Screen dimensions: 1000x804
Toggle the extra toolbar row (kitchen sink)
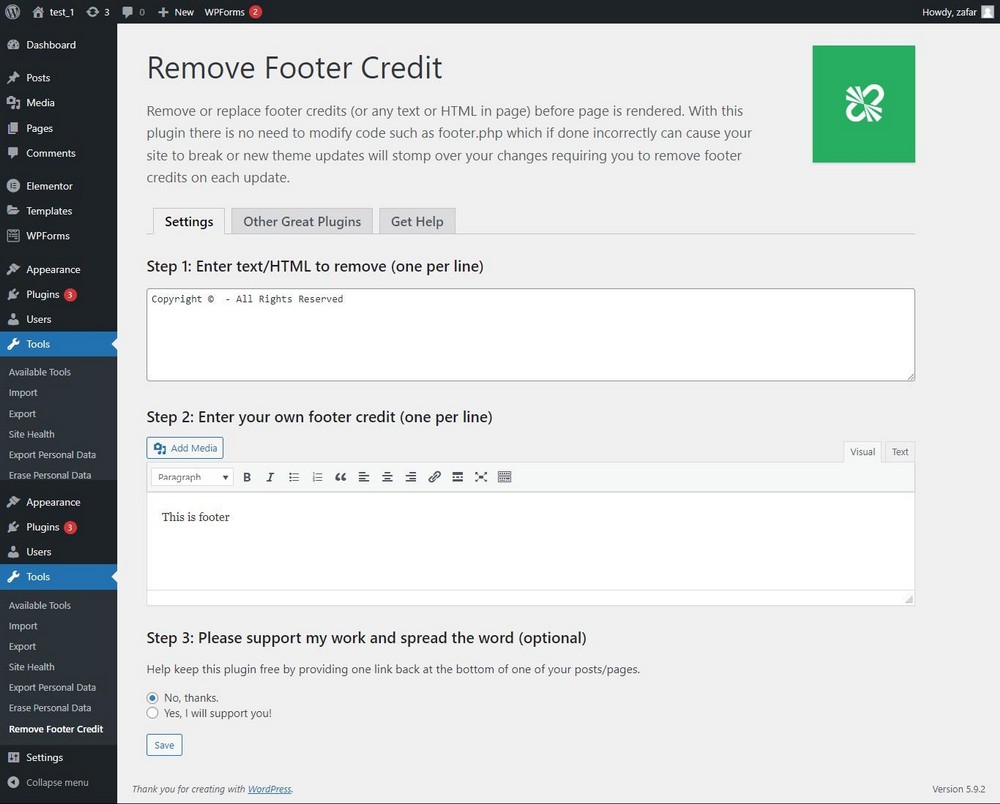pyautogui.click(x=504, y=477)
